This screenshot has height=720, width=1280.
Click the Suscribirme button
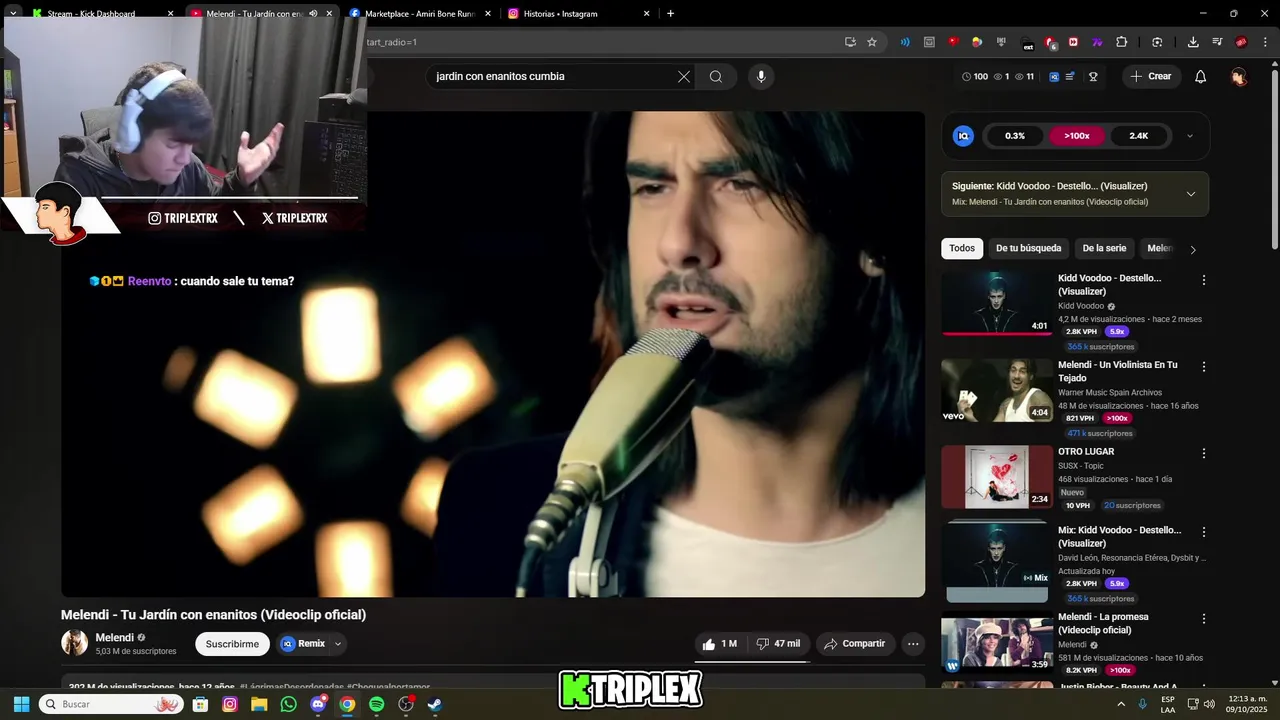coord(232,644)
